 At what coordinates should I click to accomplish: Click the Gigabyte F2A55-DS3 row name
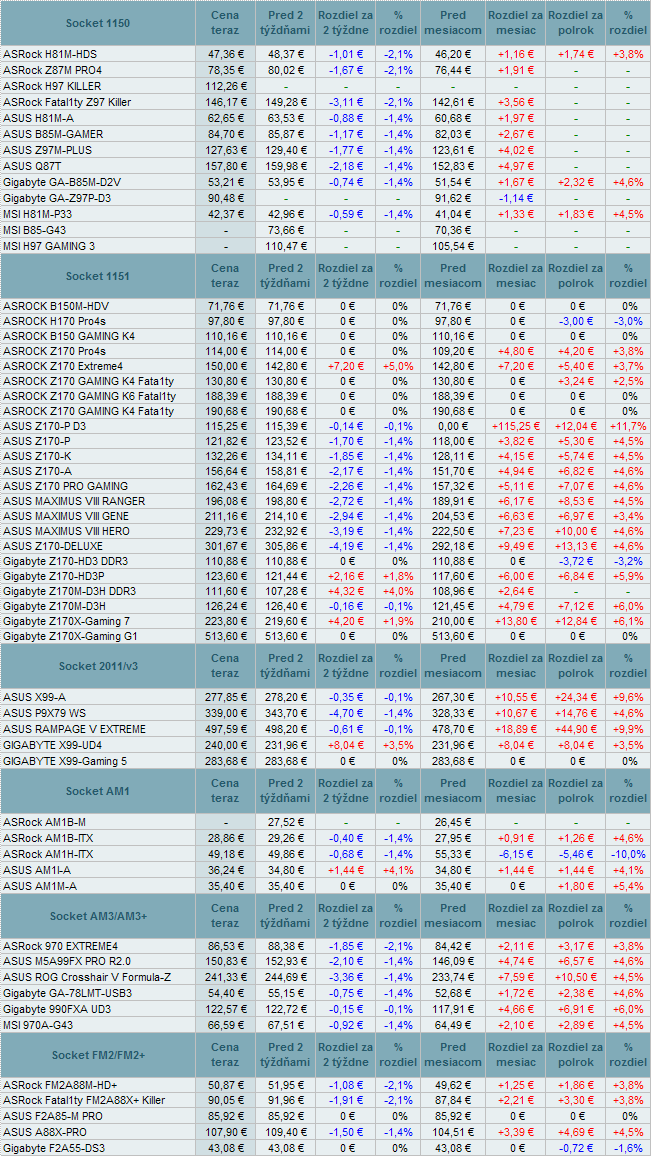(54, 1147)
